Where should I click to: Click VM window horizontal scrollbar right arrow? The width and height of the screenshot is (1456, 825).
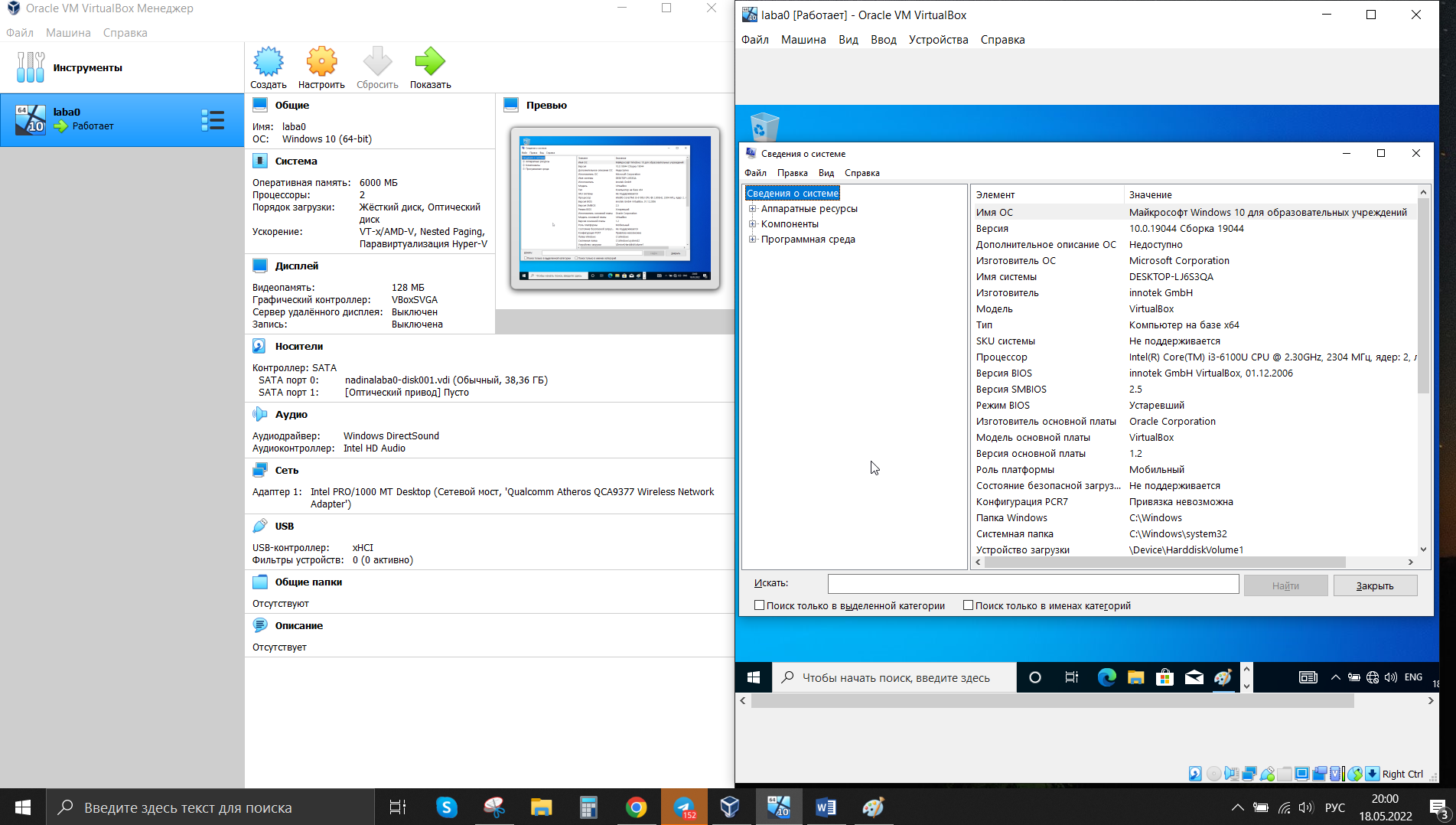pos(1431,700)
